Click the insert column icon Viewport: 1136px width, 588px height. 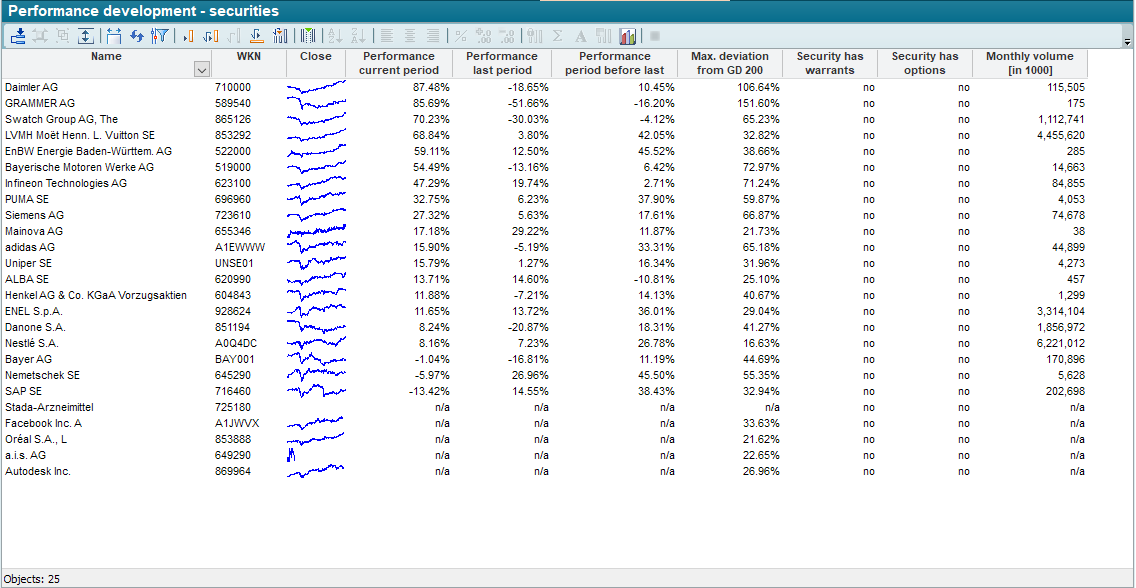[187, 36]
